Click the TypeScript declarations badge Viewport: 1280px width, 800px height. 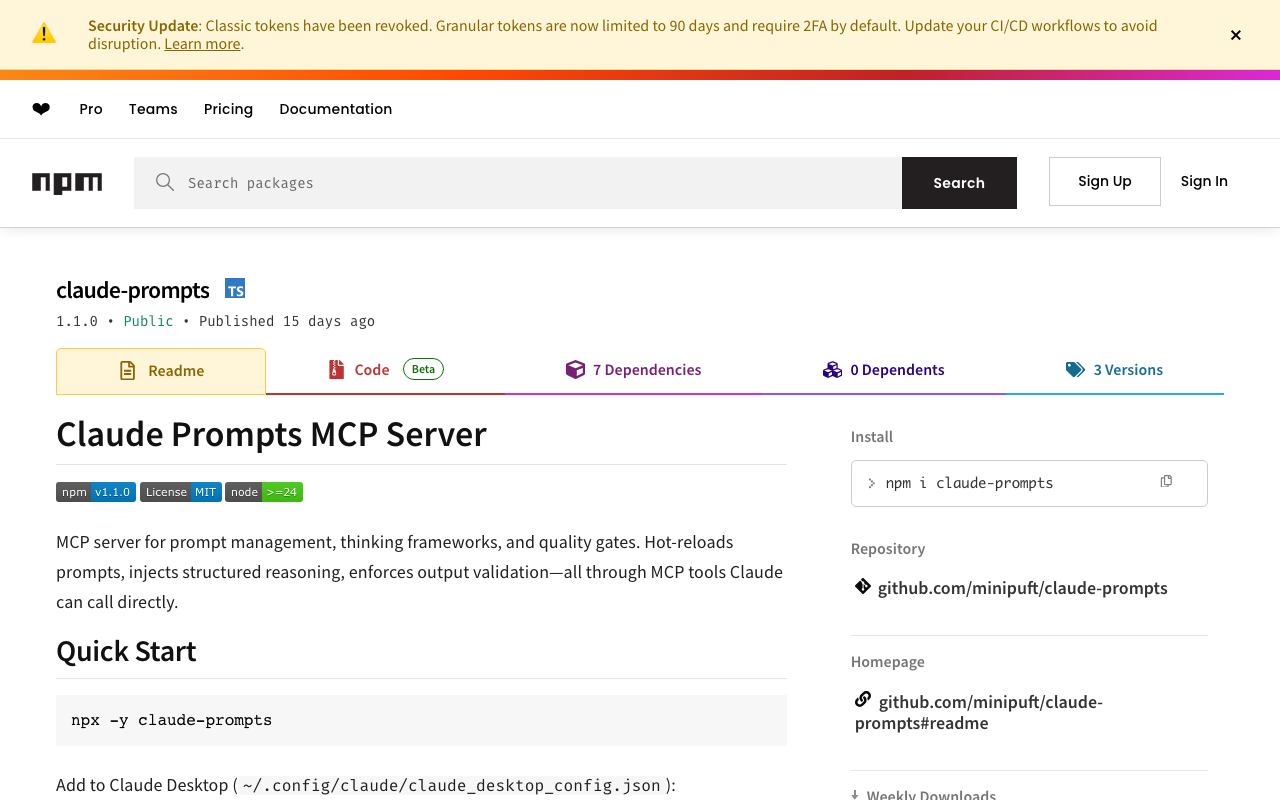coord(235,289)
